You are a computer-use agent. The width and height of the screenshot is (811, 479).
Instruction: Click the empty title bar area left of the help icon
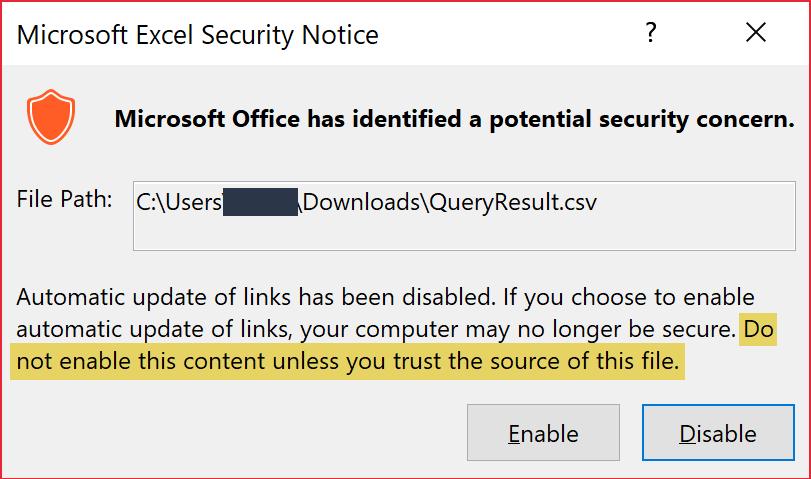tap(509, 33)
